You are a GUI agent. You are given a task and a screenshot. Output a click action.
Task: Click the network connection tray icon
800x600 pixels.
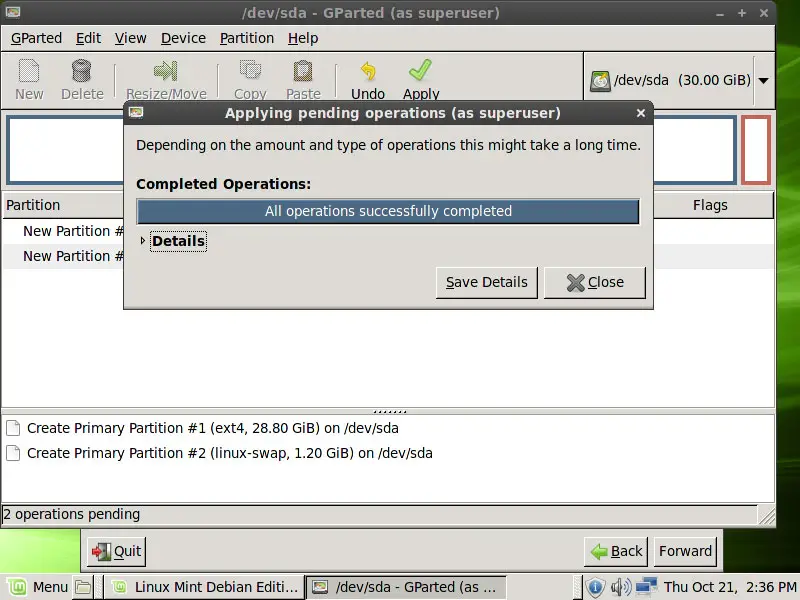(x=646, y=587)
